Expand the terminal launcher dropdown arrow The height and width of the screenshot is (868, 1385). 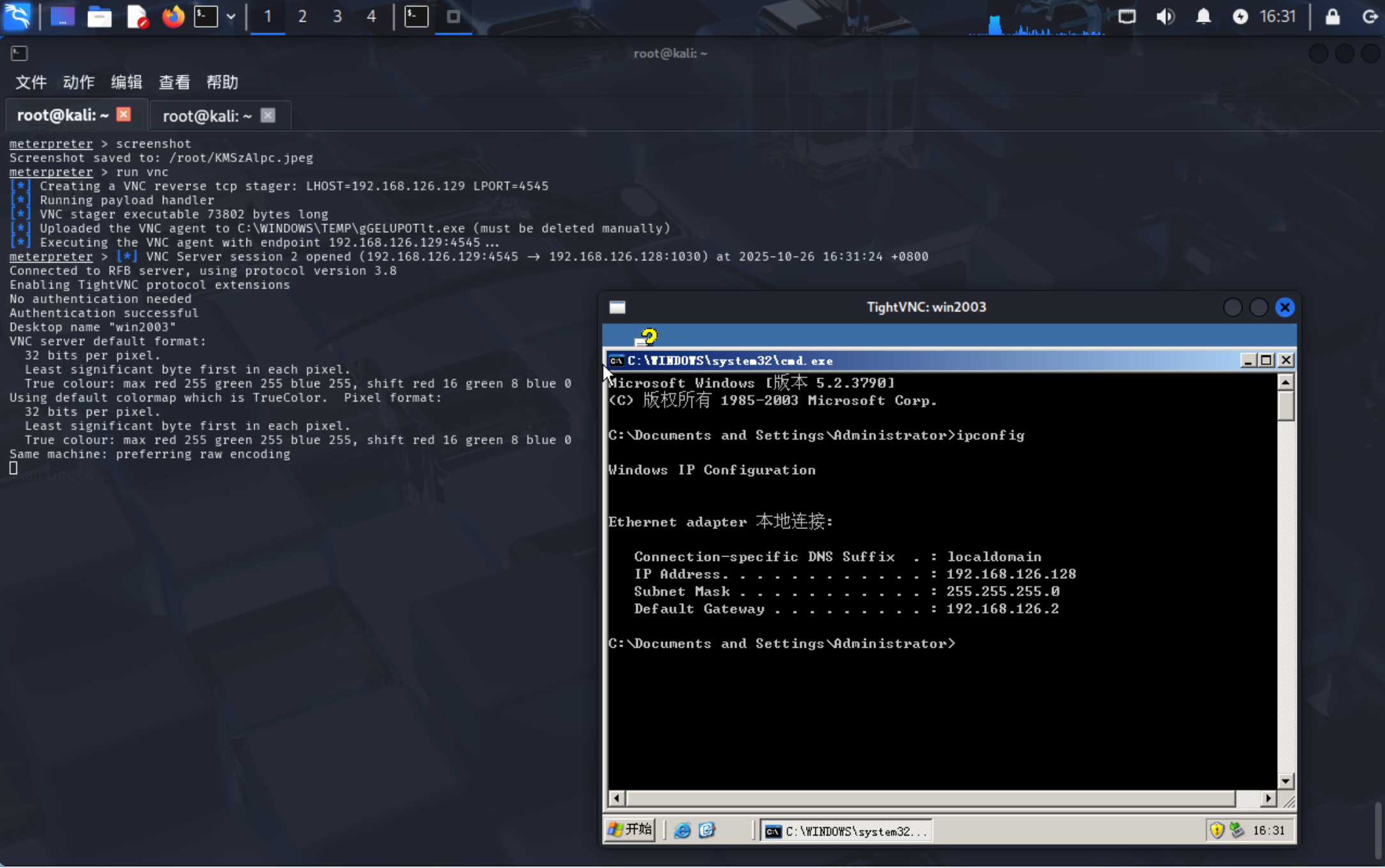[x=231, y=17]
